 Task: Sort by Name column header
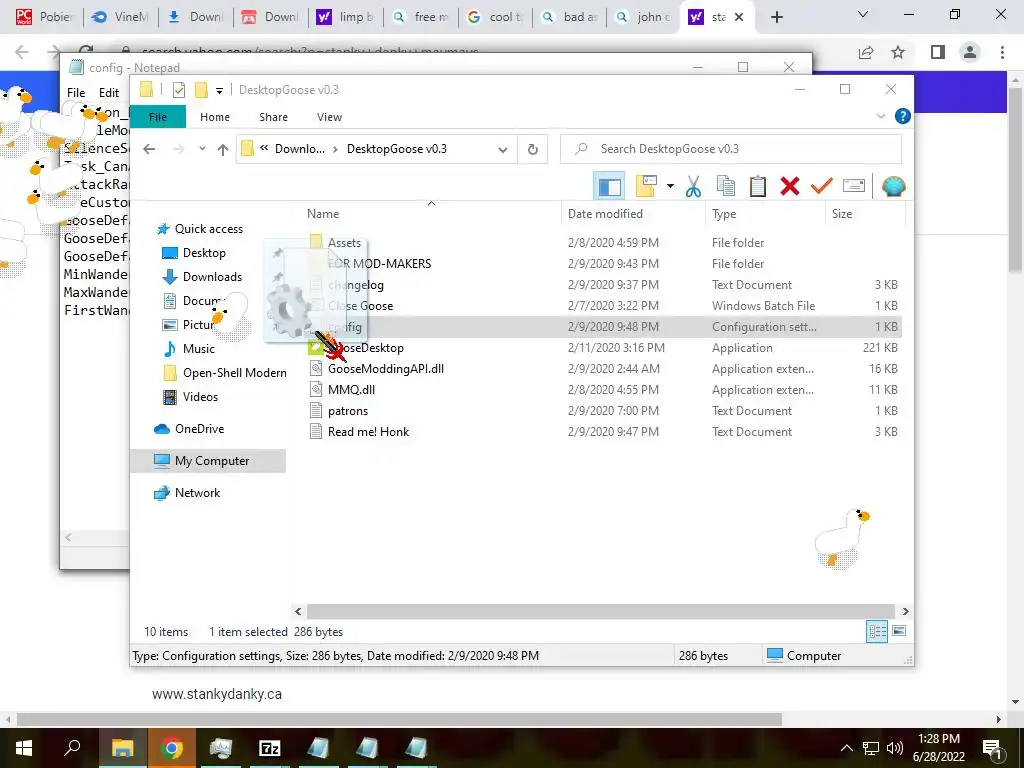(431, 214)
